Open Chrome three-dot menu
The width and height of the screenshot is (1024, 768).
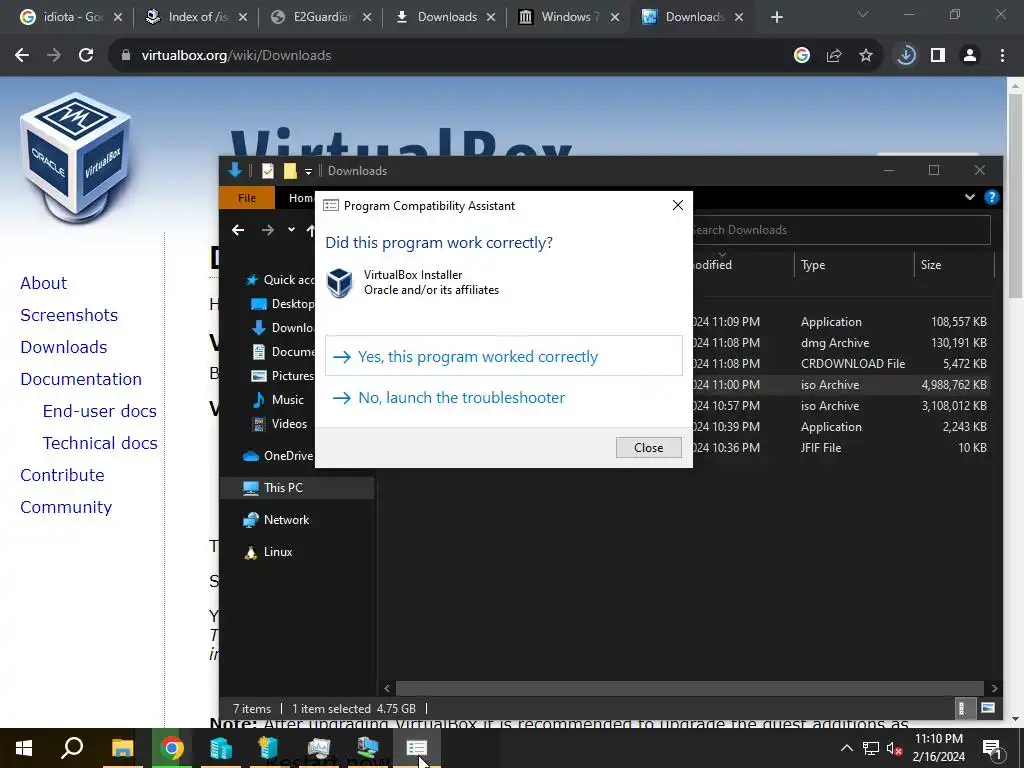pyautogui.click(x=1002, y=56)
